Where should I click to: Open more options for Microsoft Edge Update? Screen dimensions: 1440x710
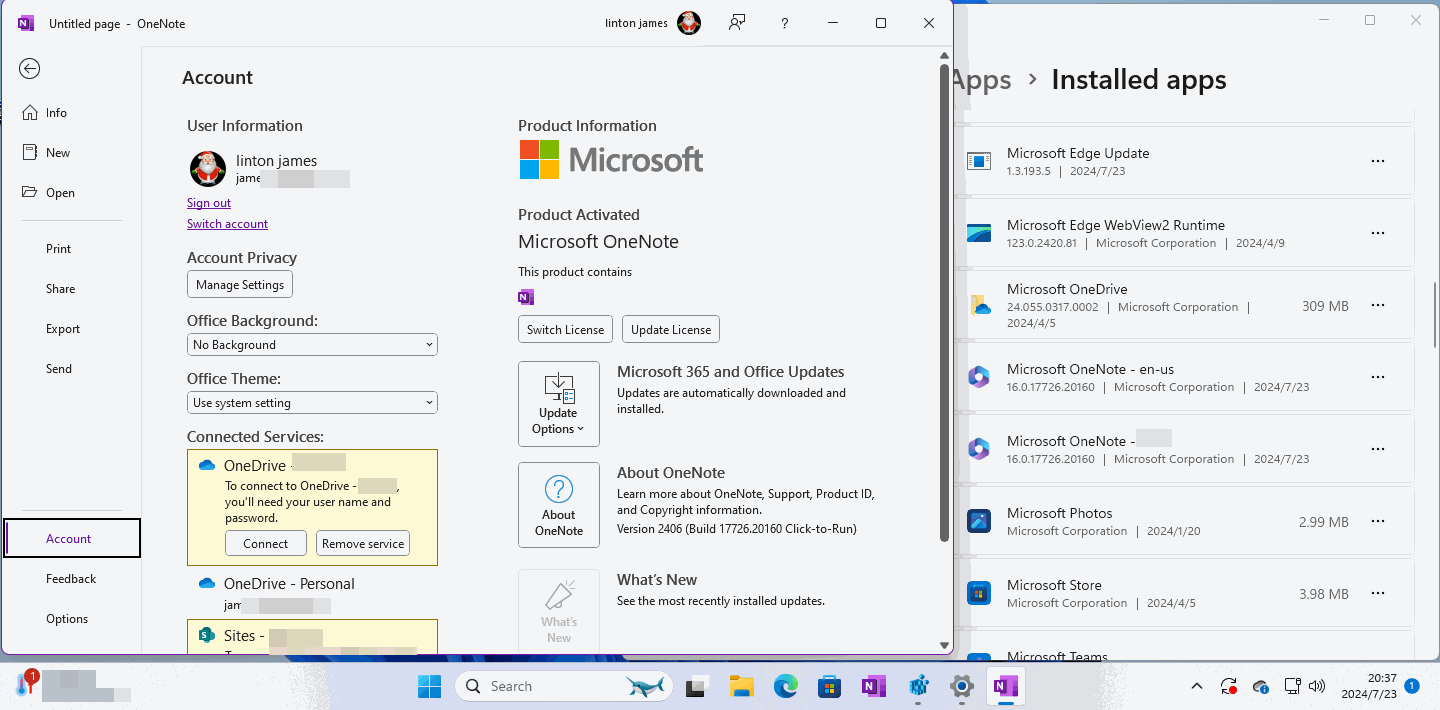[x=1378, y=161]
